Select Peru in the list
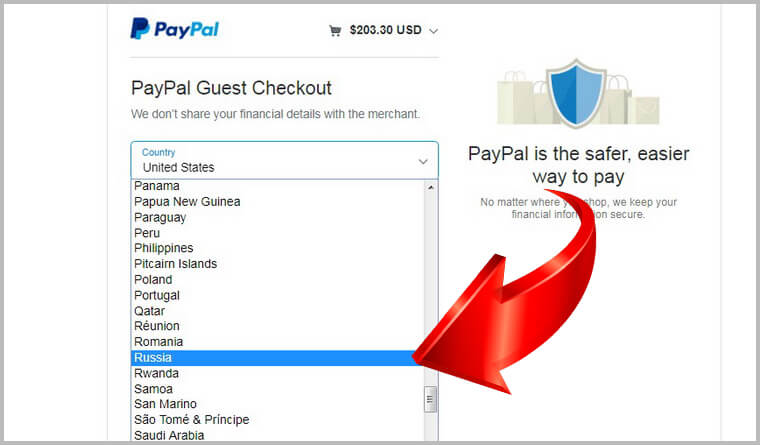 (x=277, y=233)
